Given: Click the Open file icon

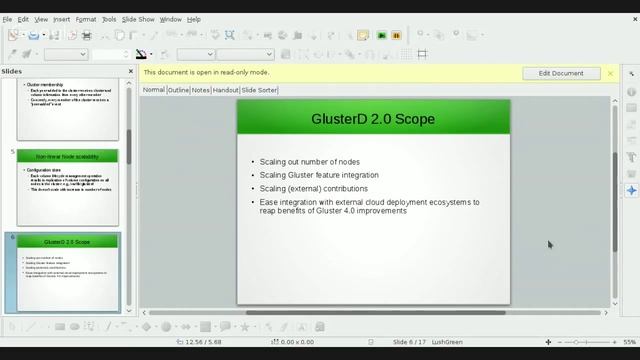Looking at the screenshot, I should click(34, 35).
